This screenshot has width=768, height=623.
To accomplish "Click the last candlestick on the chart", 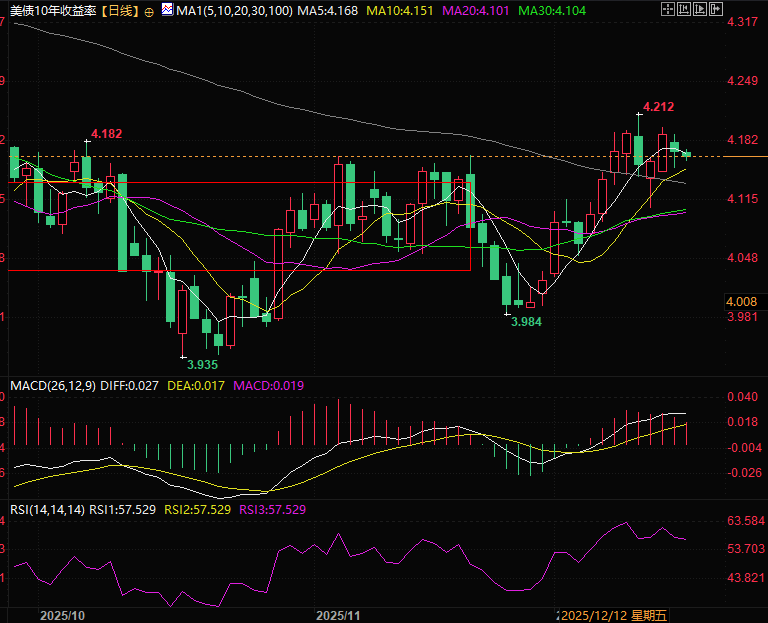I will [686, 155].
